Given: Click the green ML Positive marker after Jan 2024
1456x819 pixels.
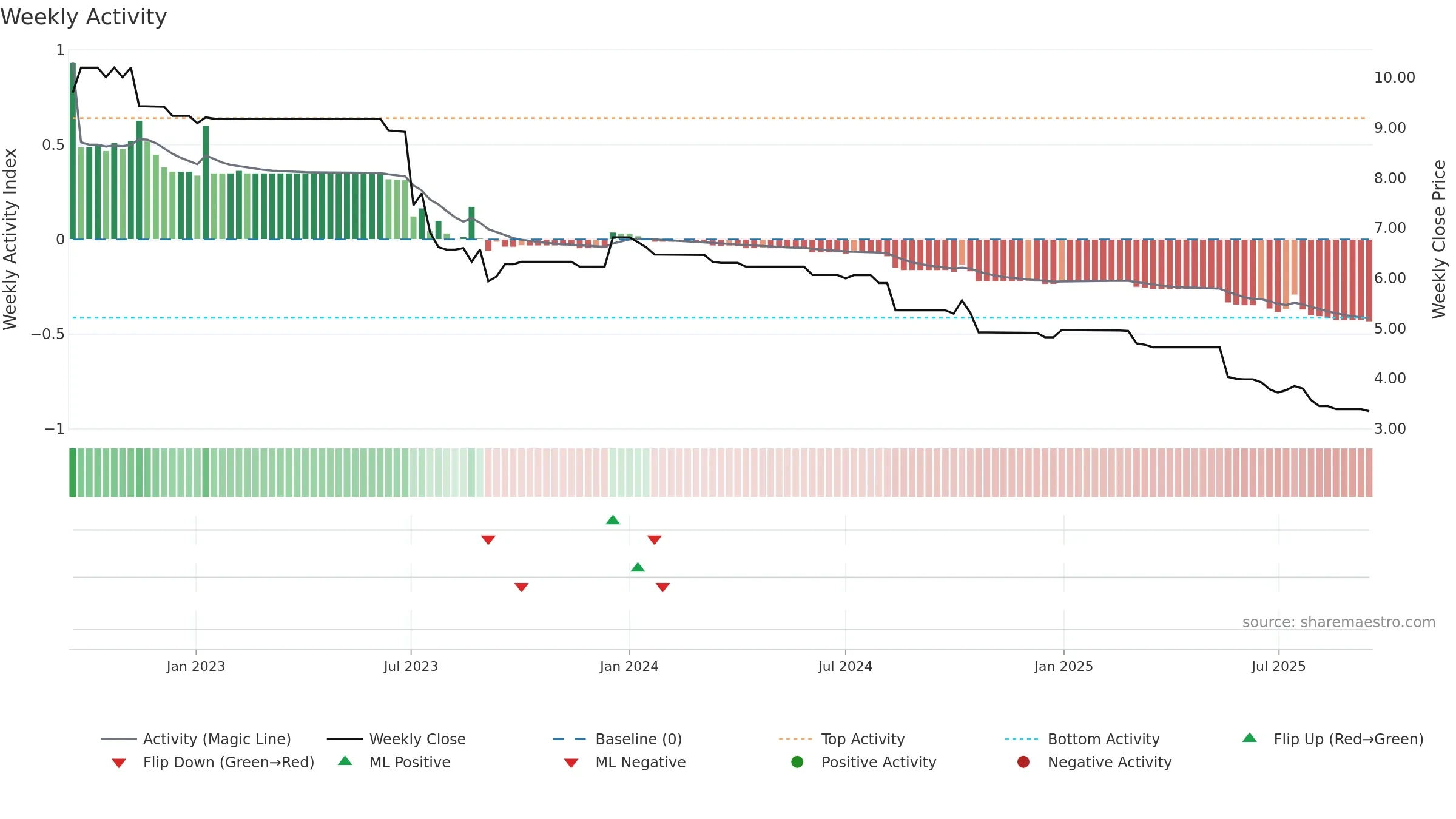Looking at the screenshot, I should tap(638, 567).
